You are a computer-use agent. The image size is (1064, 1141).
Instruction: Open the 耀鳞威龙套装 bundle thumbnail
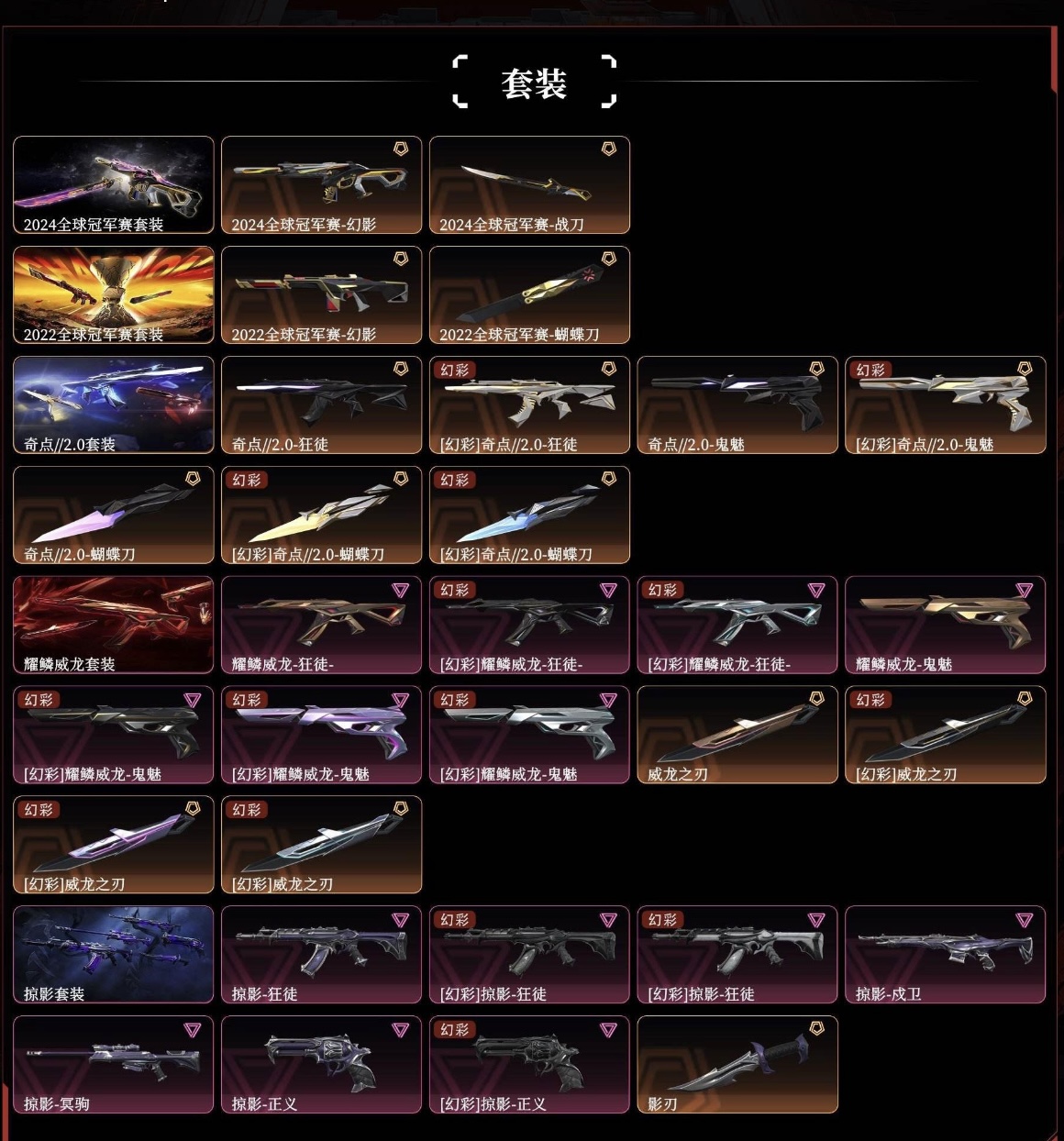pyautogui.click(x=114, y=626)
